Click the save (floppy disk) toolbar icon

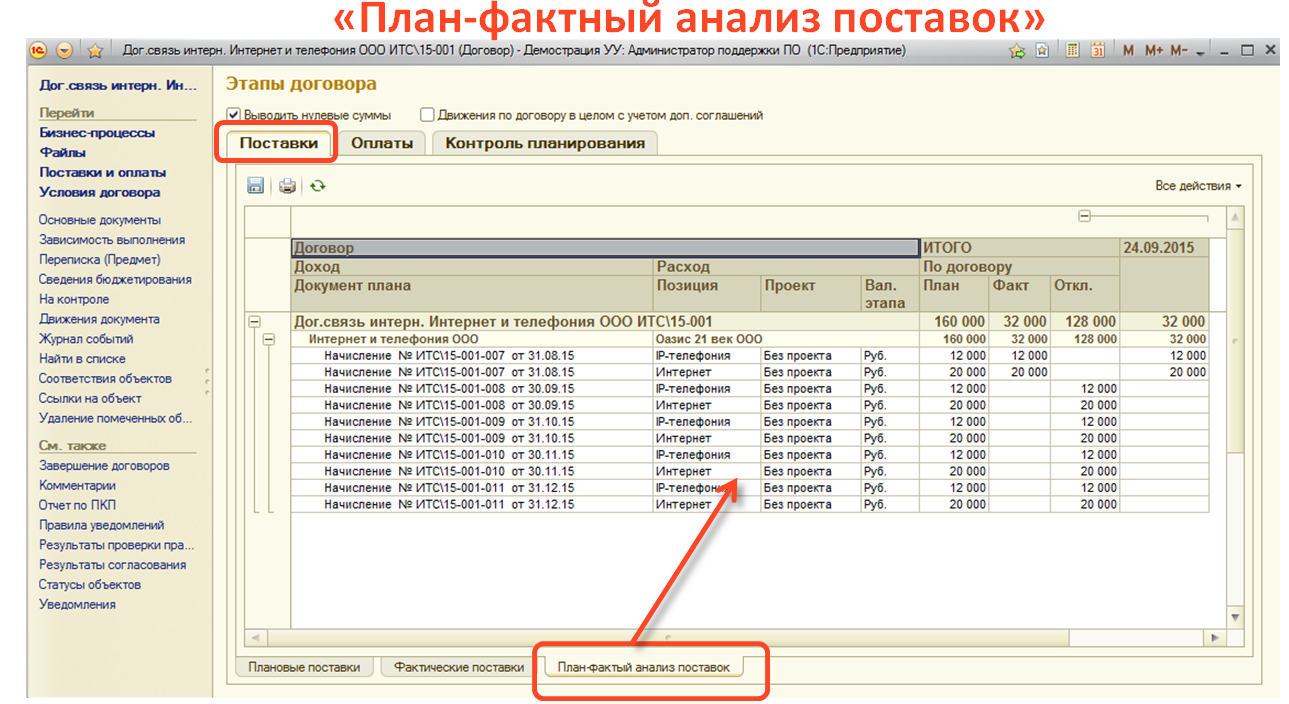[255, 186]
